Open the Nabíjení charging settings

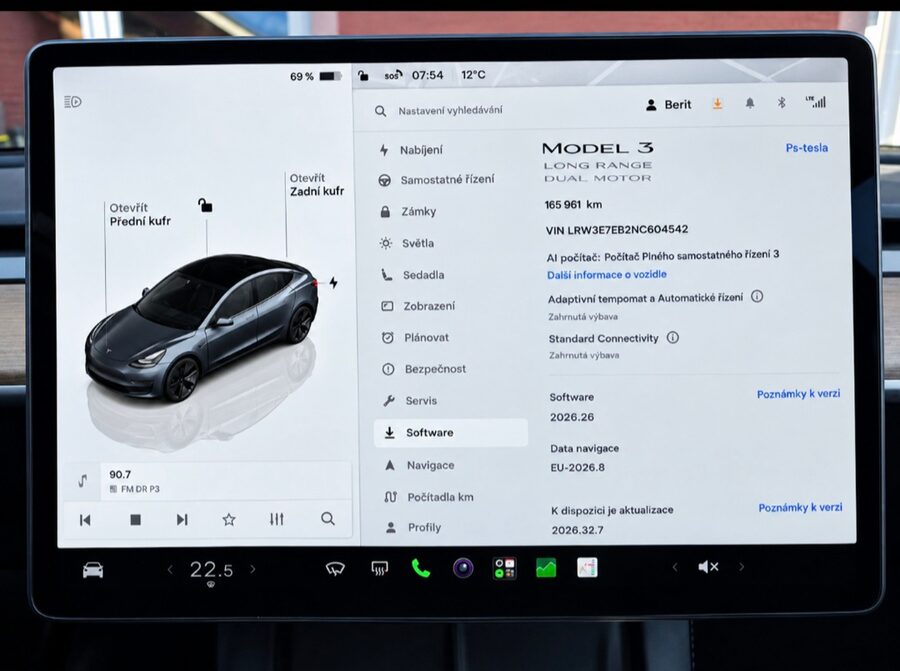tap(412, 150)
